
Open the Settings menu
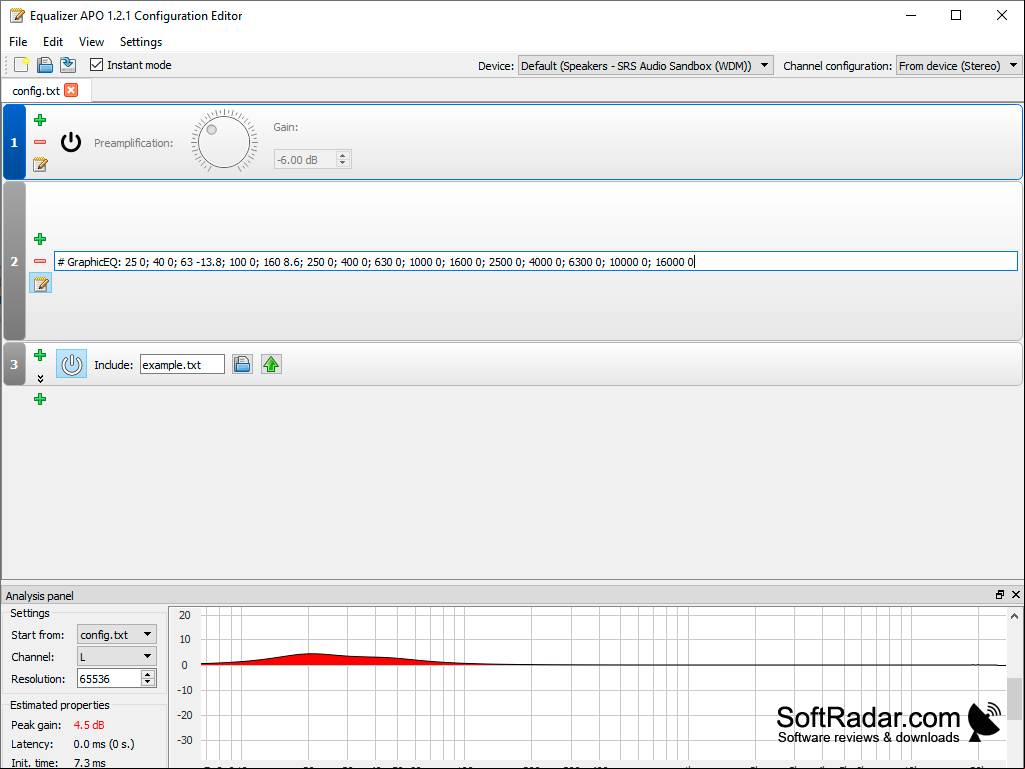(141, 42)
